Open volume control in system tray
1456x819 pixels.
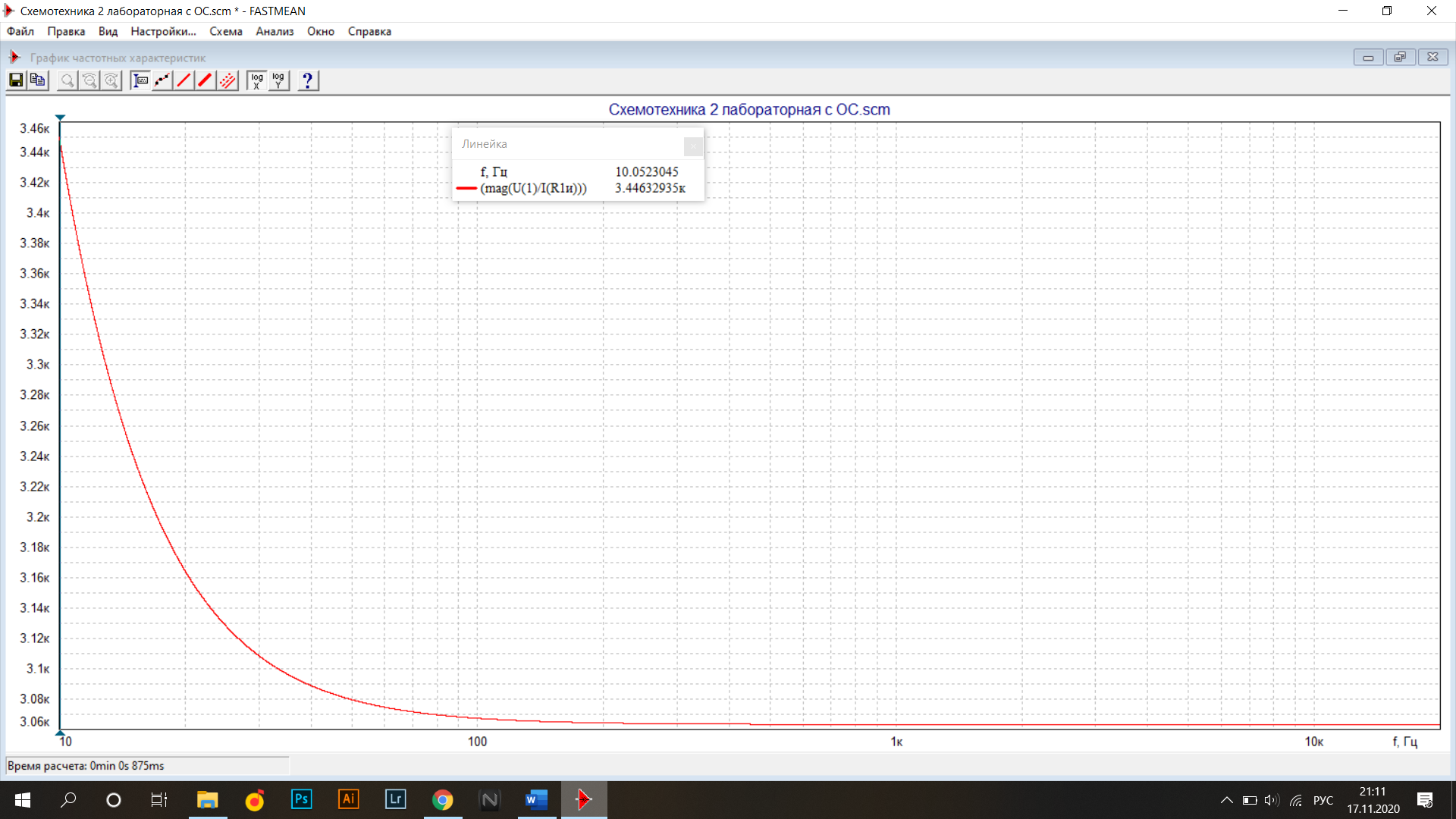pyautogui.click(x=1272, y=800)
